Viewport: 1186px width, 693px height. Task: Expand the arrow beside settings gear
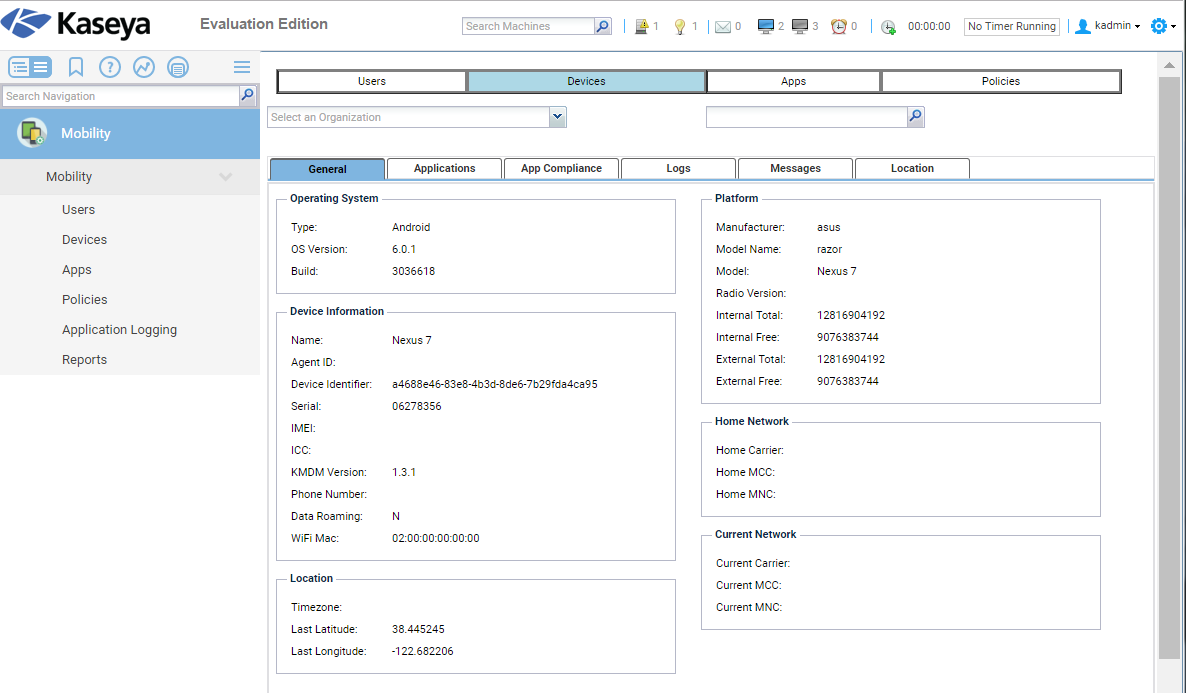point(1173,26)
